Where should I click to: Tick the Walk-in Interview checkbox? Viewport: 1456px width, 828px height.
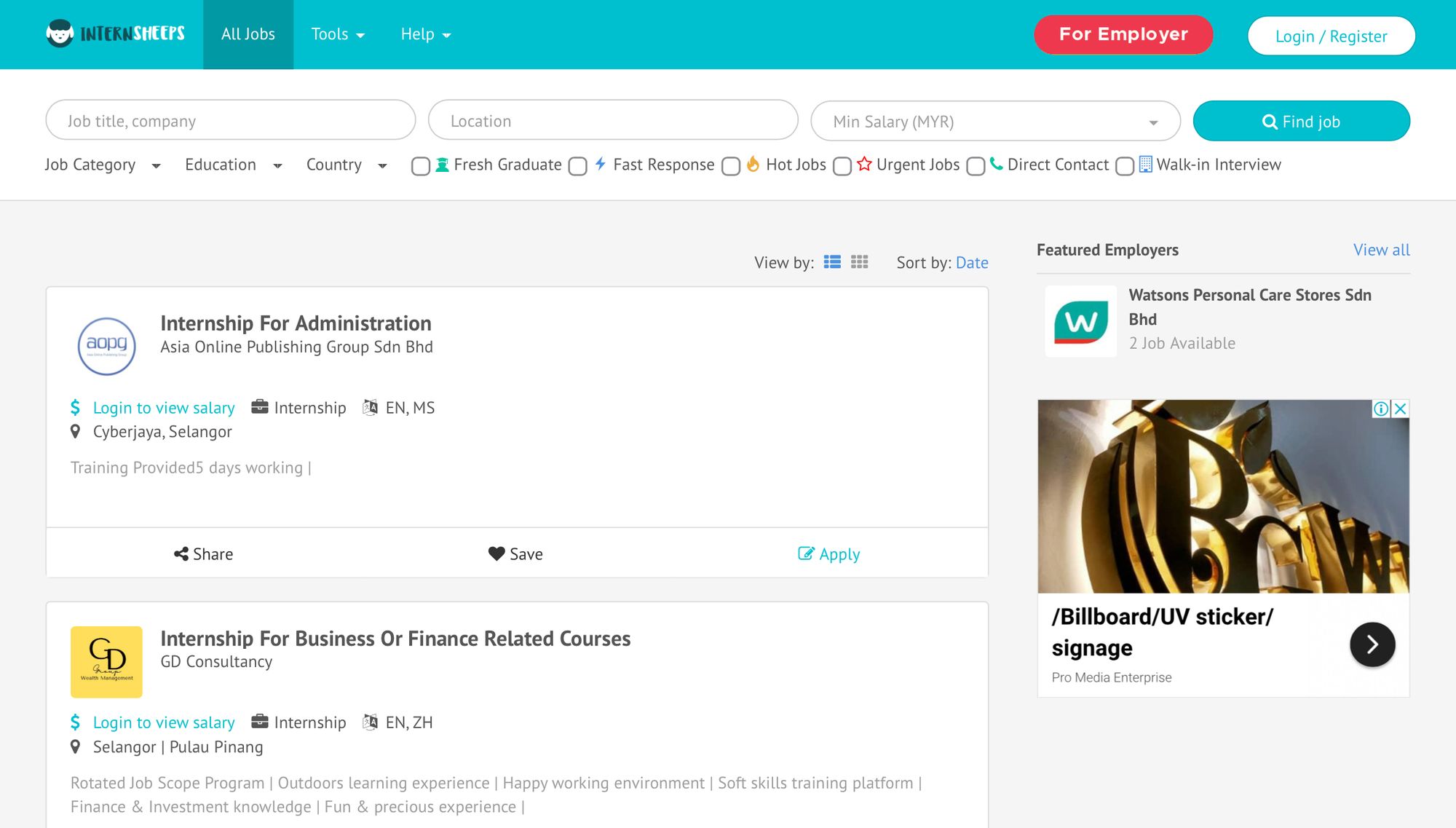(1124, 167)
